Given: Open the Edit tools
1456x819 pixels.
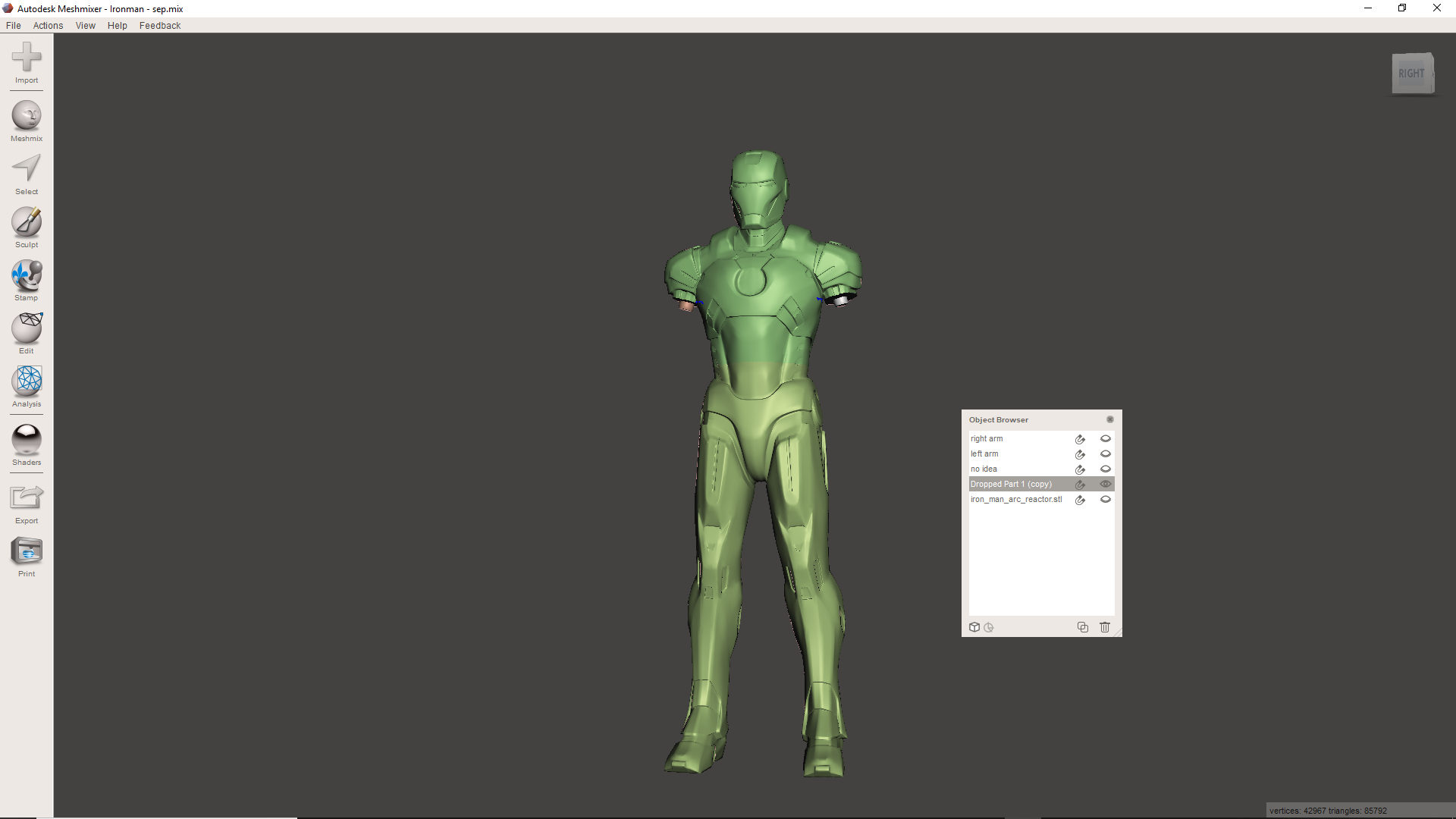Looking at the screenshot, I should click(27, 328).
